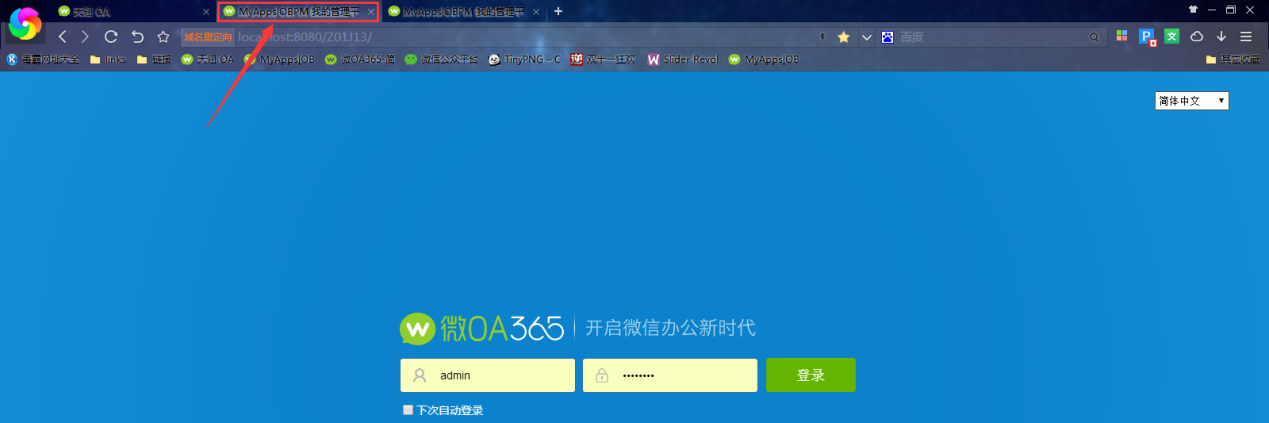The width and height of the screenshot is (1269, 423).
Task: Click the lightning speed mode icon
Action: [822, 37]
